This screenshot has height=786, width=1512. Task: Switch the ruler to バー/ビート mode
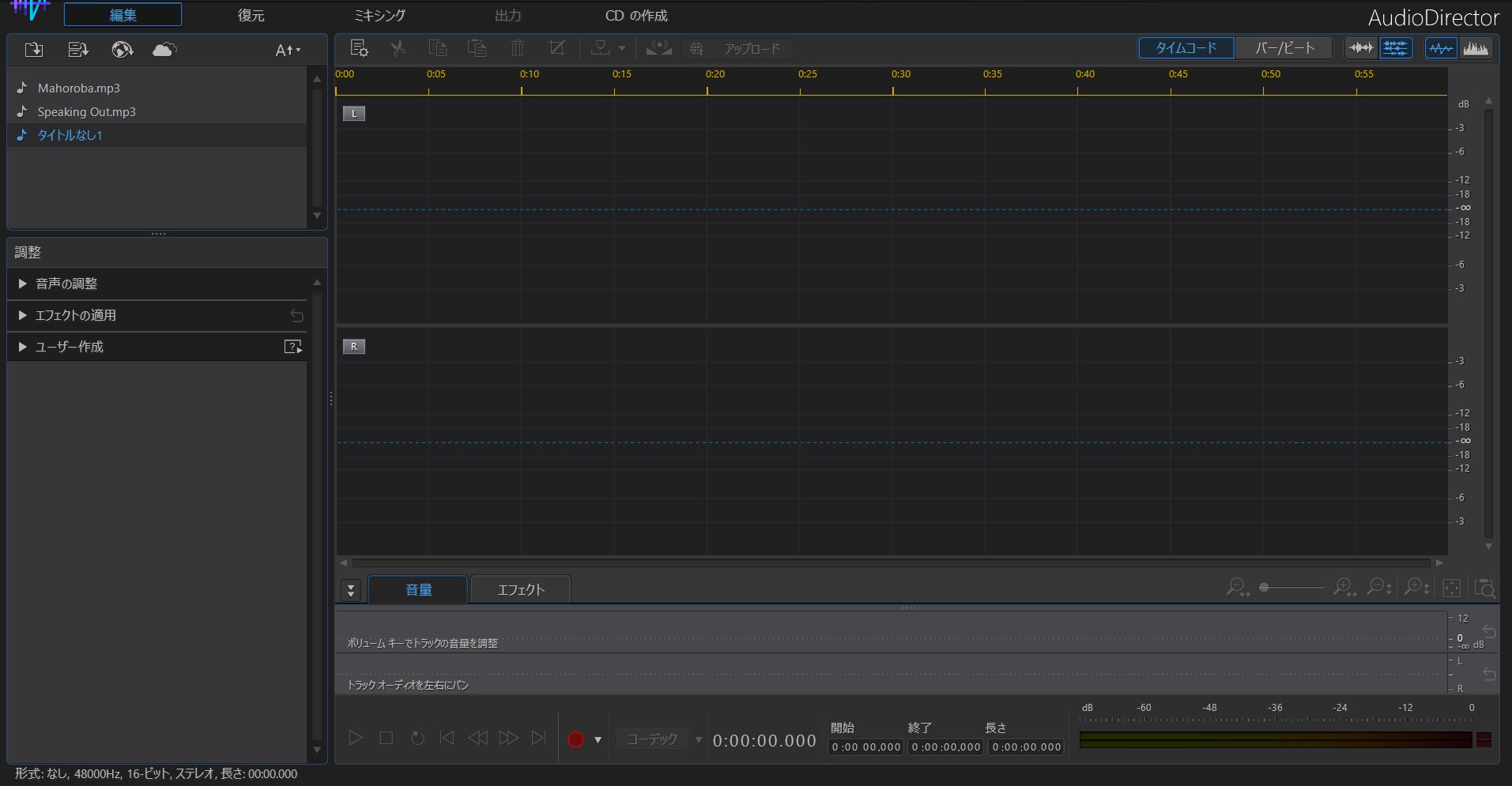(x=1282, y=48)
